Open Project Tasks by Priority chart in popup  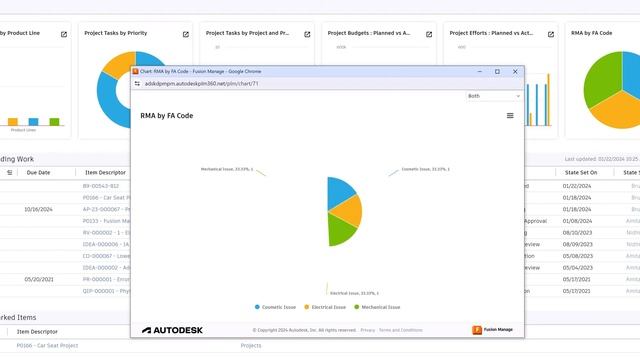(186, 34)
